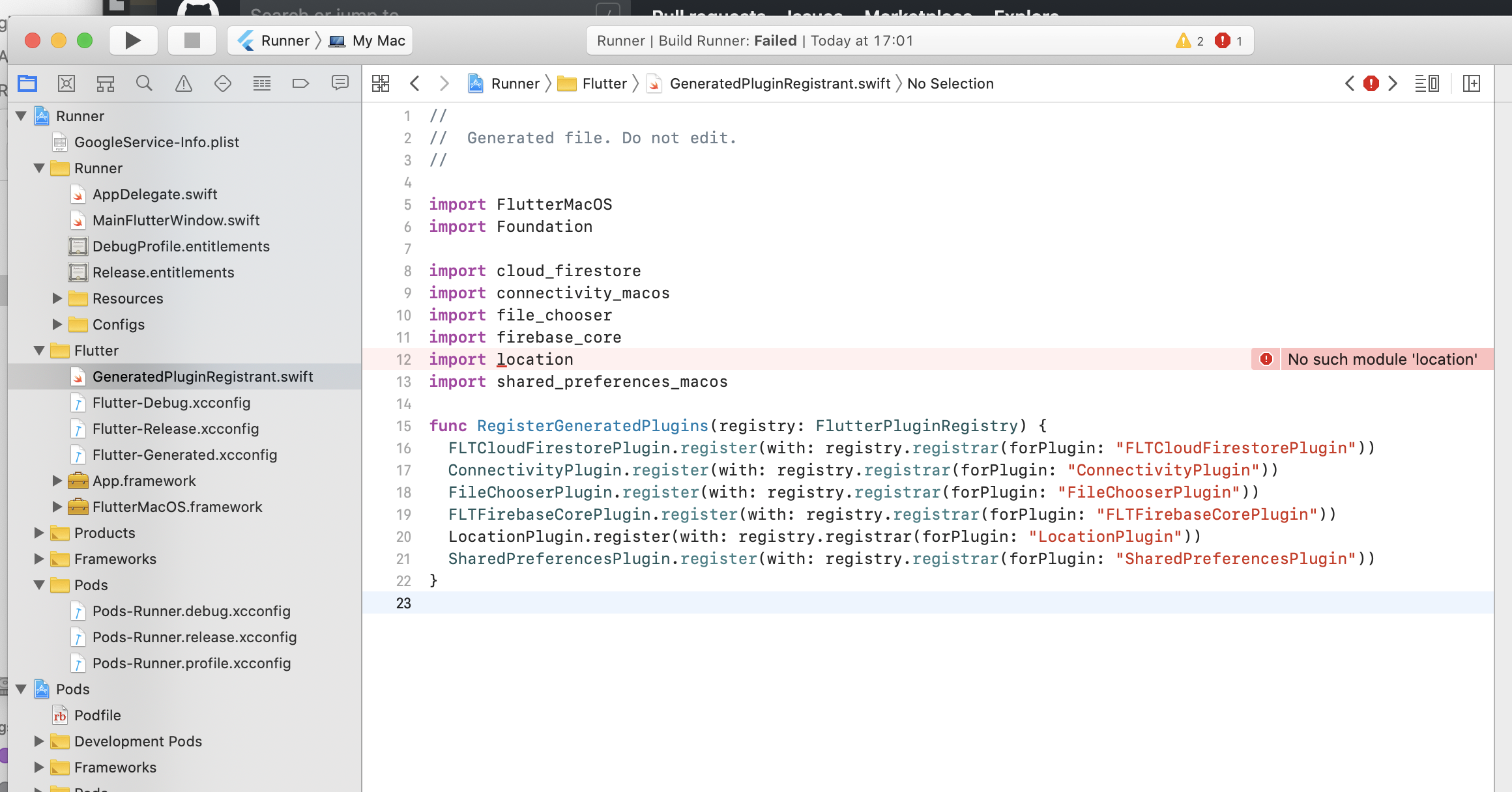Open the Test navigator
Viewport: 1512px width, 792px height.
click(223, 83)
